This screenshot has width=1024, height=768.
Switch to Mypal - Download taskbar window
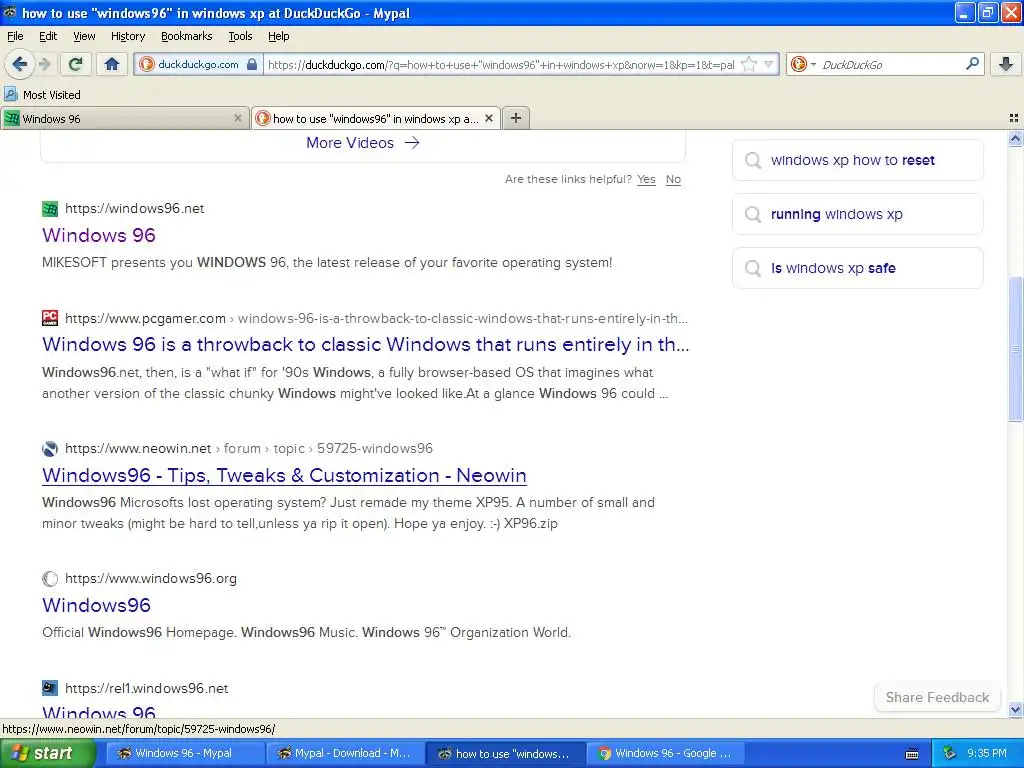[344, 753]
